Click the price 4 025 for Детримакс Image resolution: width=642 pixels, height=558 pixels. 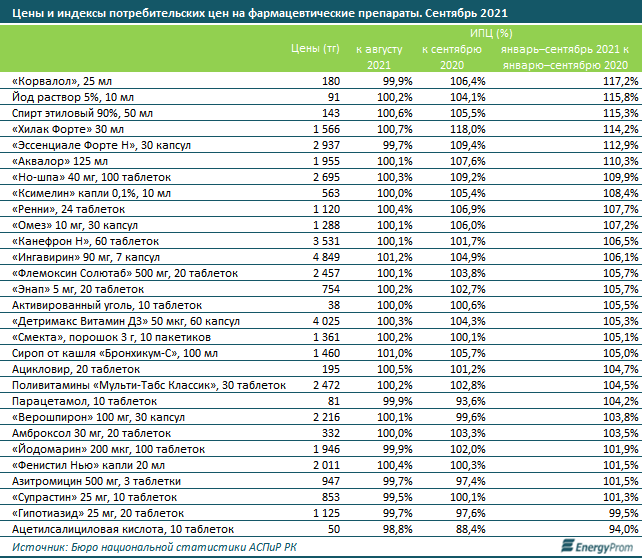tap(327, 321)
